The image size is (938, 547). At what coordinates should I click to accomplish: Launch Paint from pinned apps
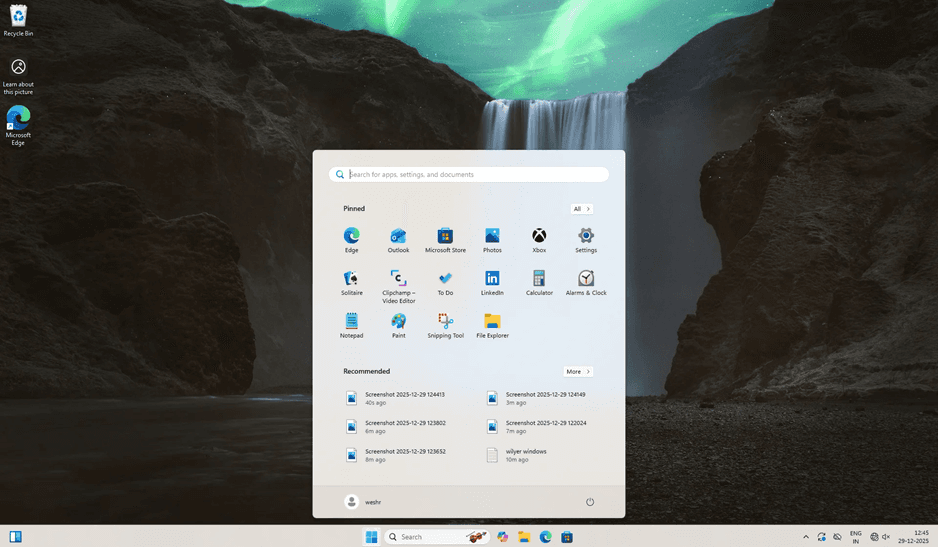click(398, 326)
